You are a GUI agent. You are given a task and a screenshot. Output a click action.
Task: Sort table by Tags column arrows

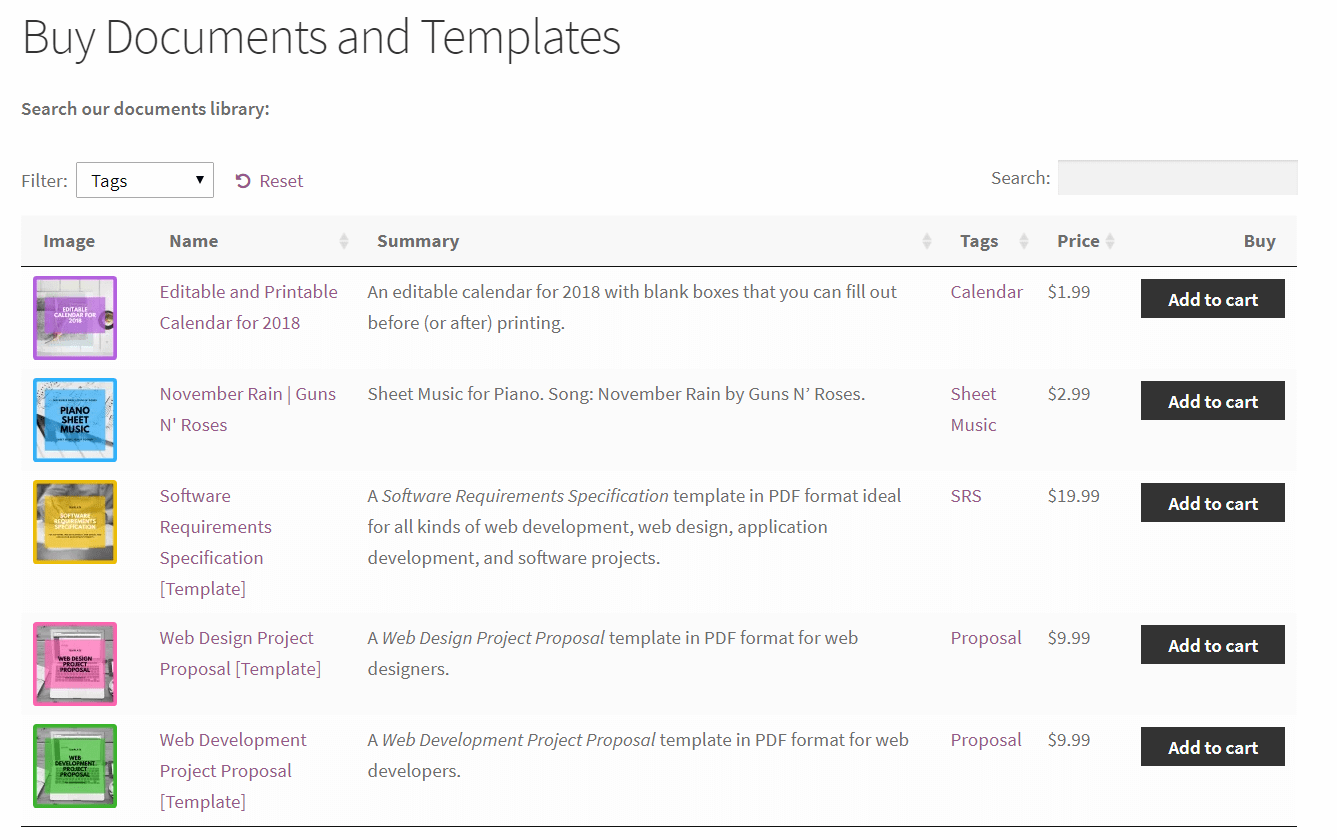1024,241
